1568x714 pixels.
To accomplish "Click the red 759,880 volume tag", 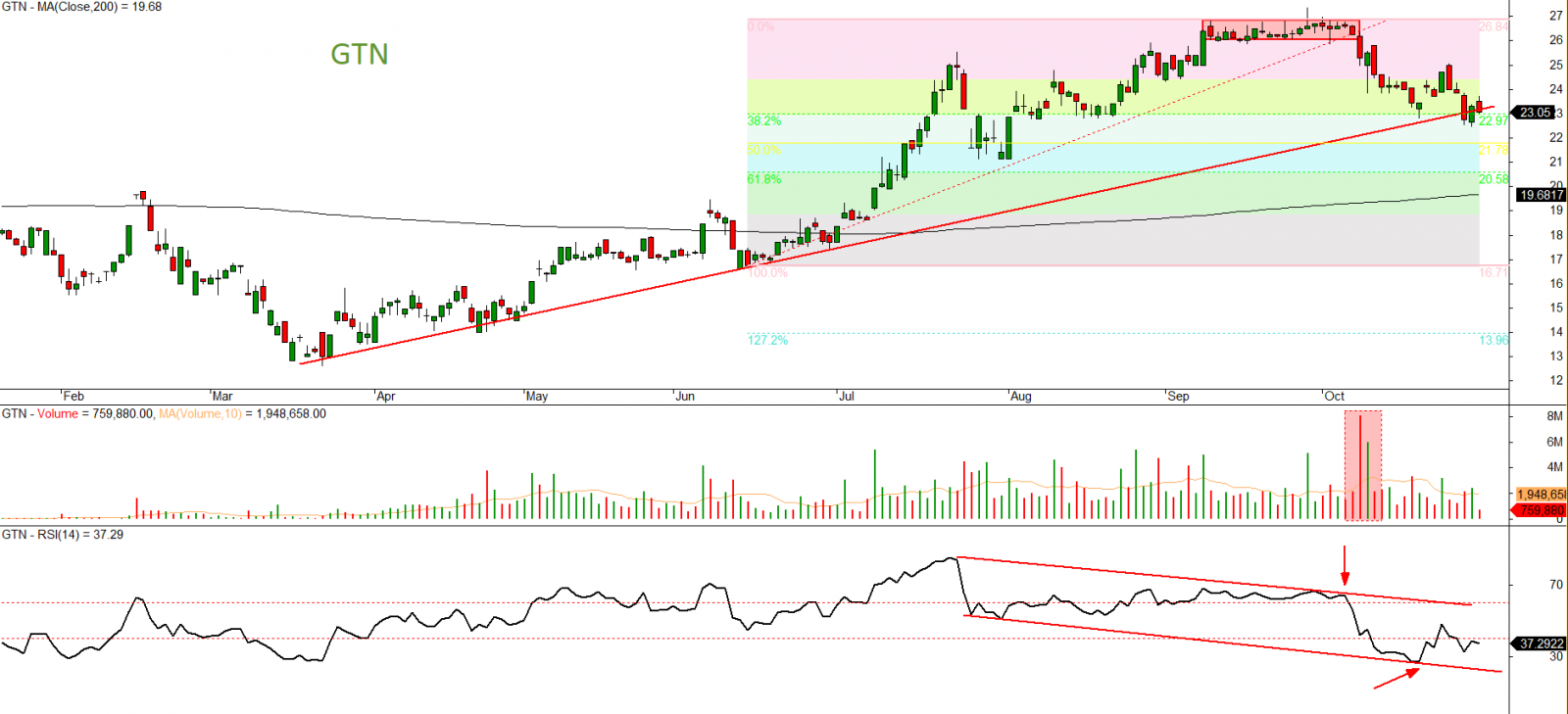I will (x=1541, y=510).
